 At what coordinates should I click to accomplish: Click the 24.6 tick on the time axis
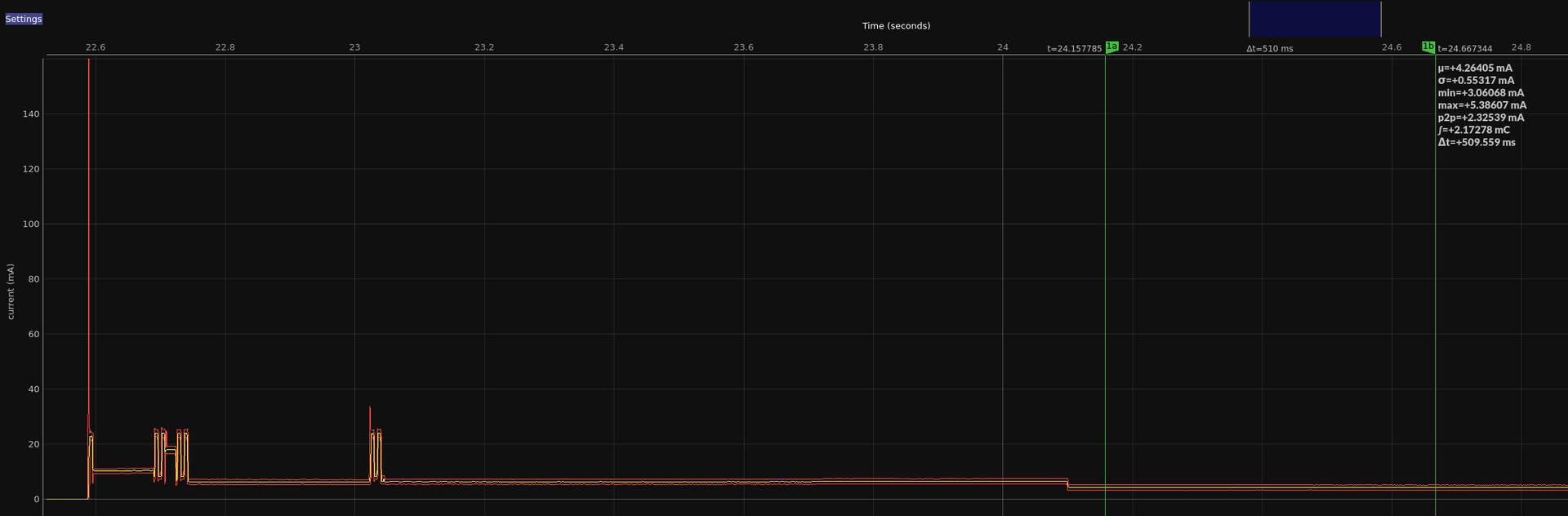tap(1392, 47)
